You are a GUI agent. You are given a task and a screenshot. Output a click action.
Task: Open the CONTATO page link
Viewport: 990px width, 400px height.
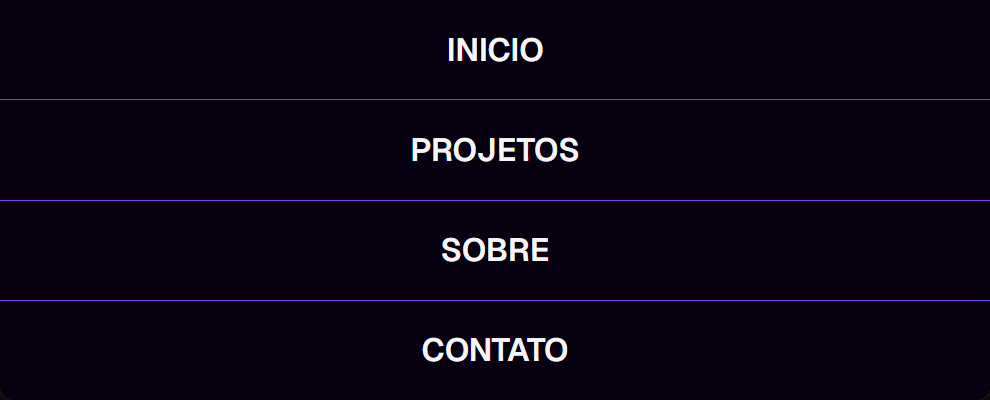point(495,350)
